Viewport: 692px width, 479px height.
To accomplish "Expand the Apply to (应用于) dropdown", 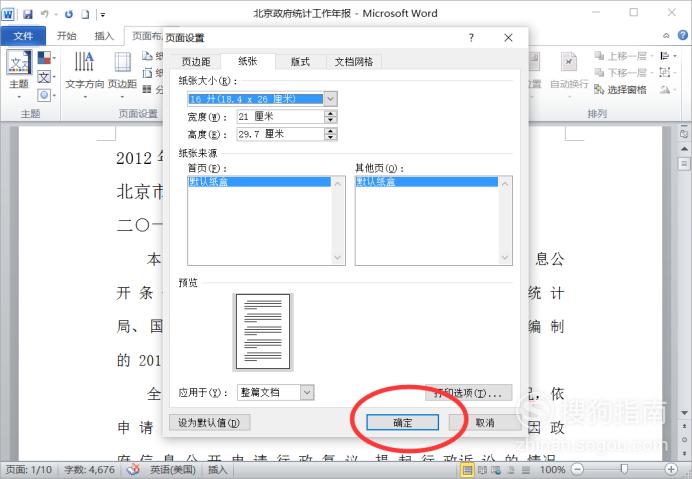I will (x=308, y=392).
